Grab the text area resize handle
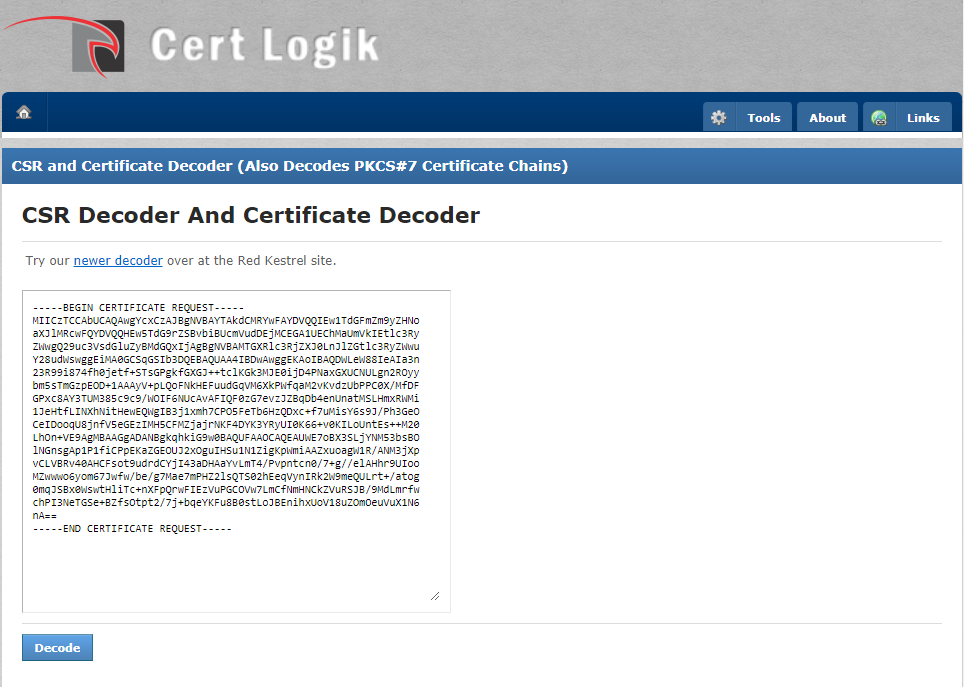The image size is (964, 687). pos(434,596)
